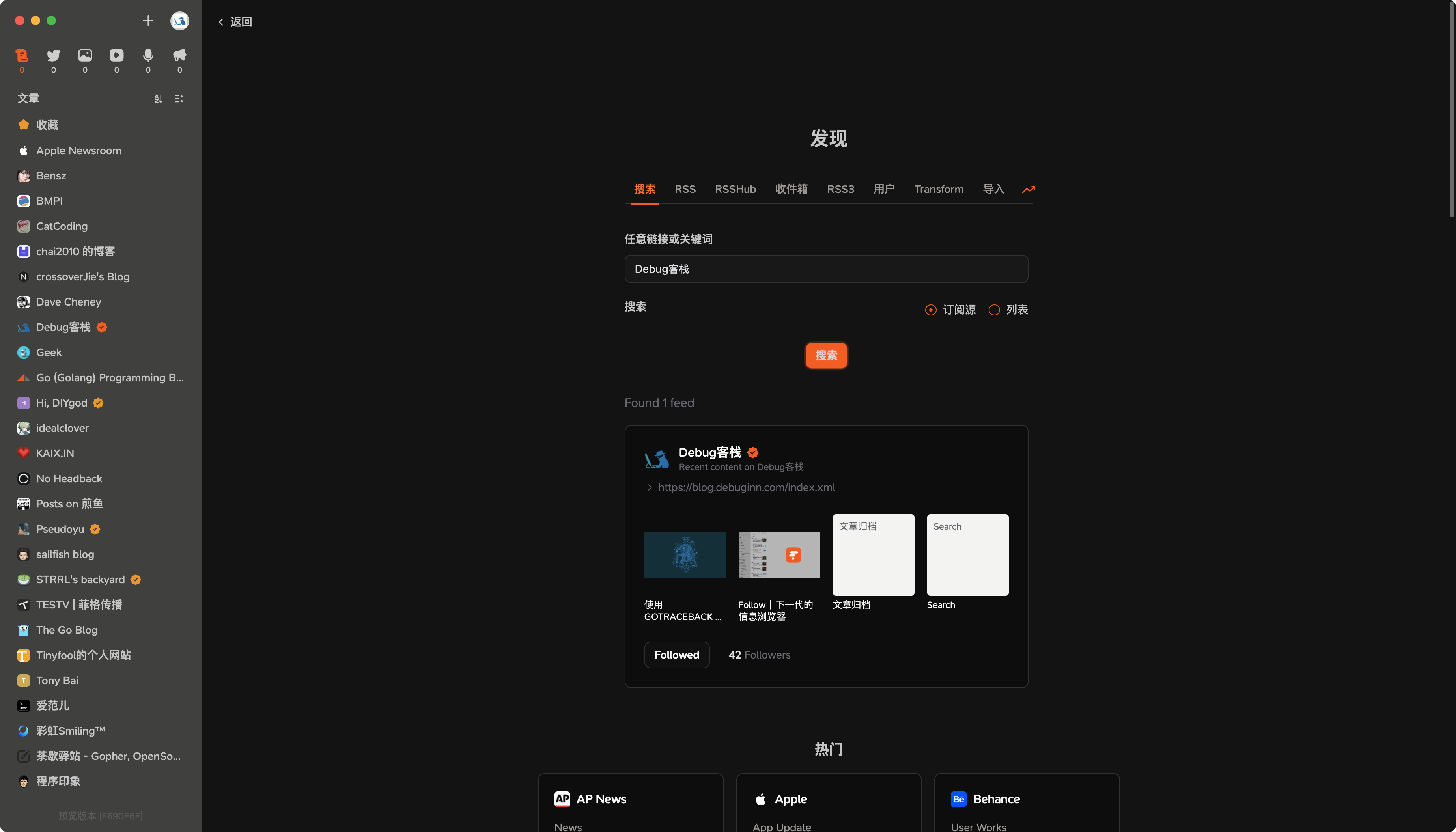Click the A-Z sort icon next to 文章
Image resolution: width=1456 pixels, height=832 pixels.
158,98
